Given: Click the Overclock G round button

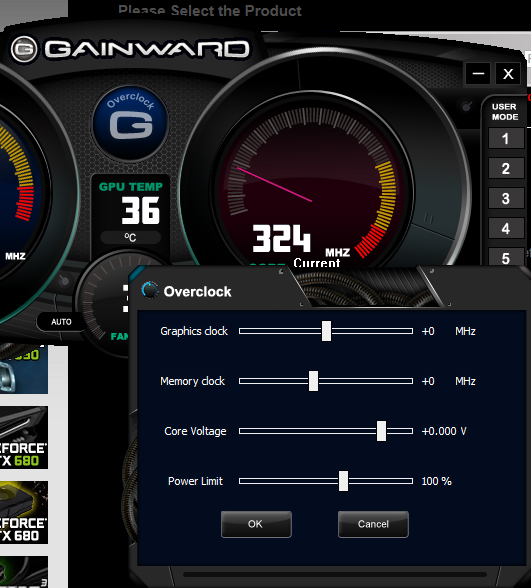Looking at the screenshot, I should point(130,123).
